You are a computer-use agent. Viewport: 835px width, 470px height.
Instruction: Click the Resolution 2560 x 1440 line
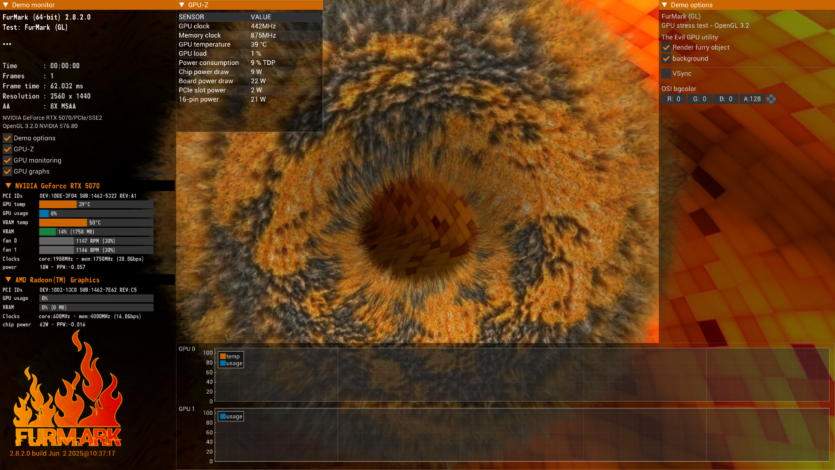coord(46,96)
